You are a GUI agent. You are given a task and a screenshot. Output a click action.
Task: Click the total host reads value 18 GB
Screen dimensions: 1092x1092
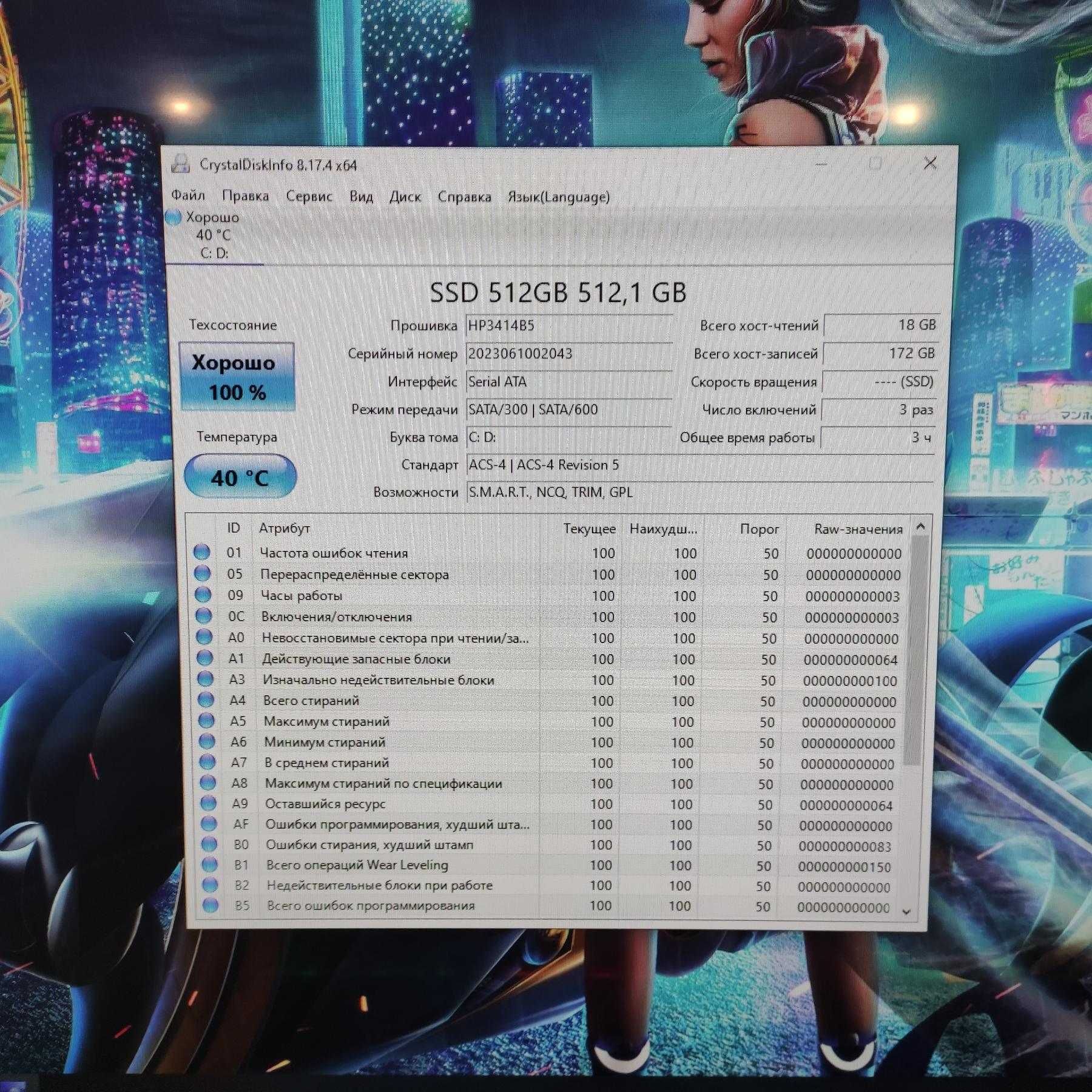[881, 325]
